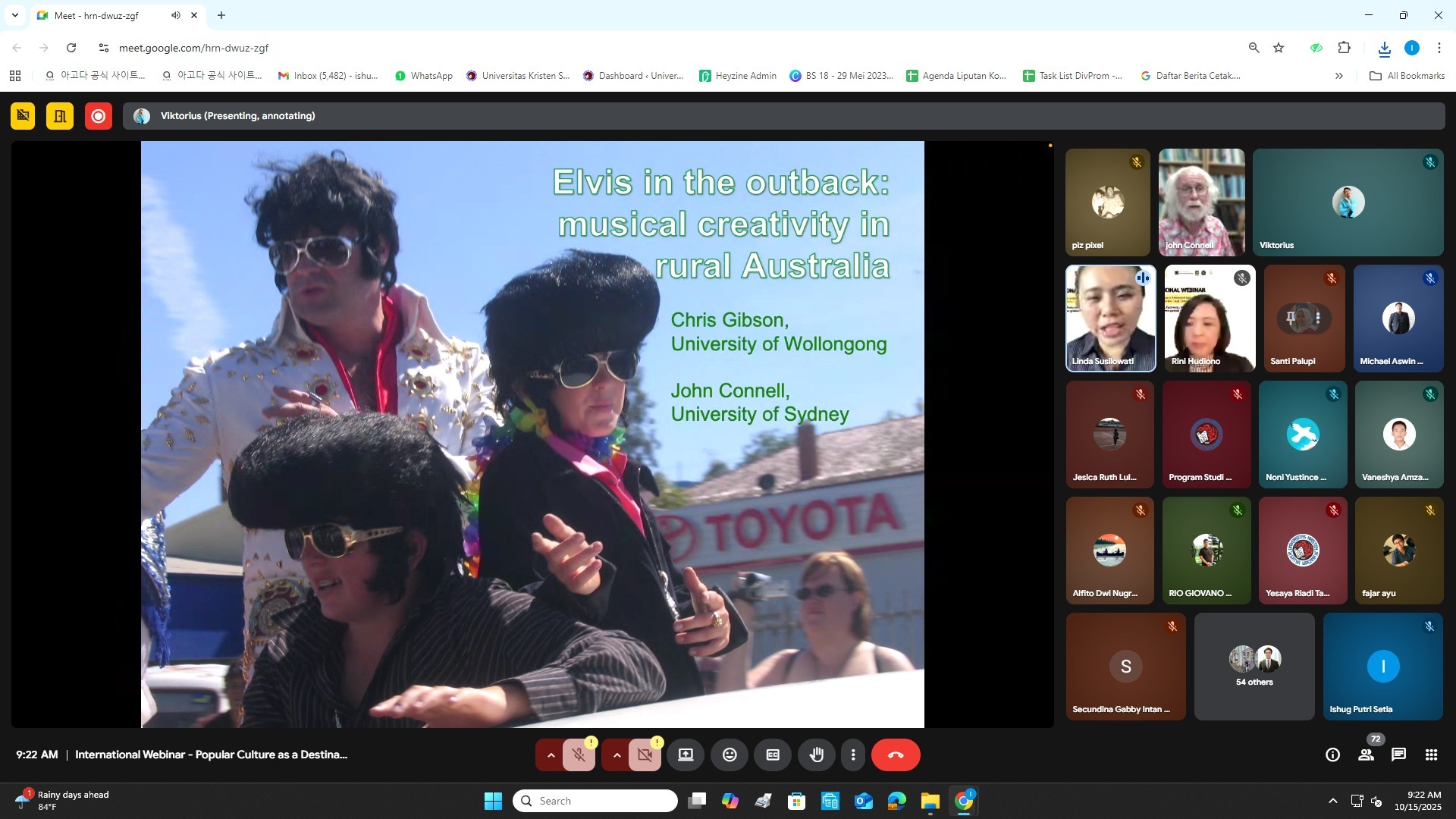Click the red recording indicator icon
Screen dimensions: 1456x819
(x=98, y=116)
